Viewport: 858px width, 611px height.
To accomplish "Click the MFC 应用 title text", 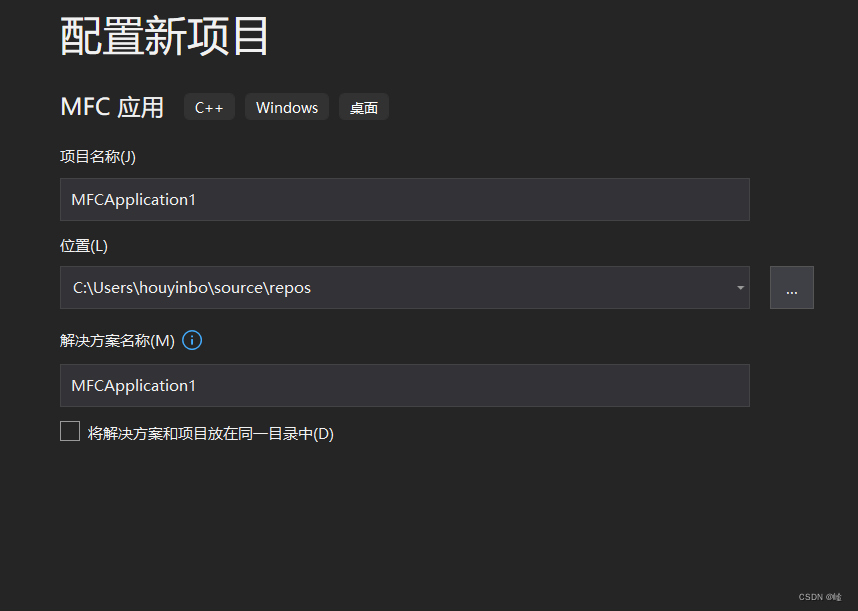I will [112, 107].
